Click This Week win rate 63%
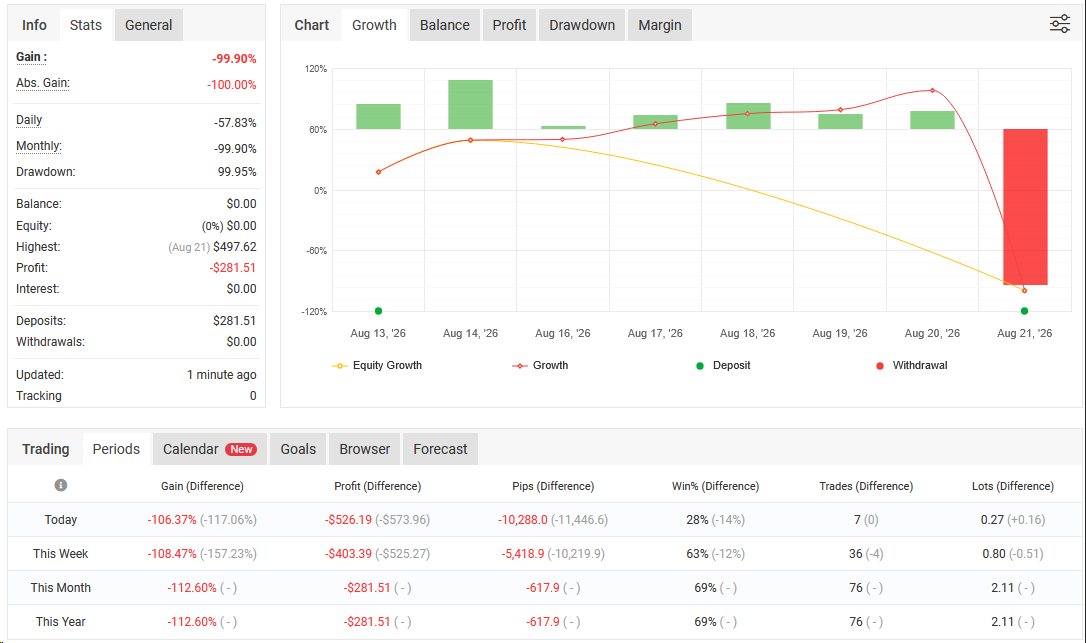1086x643 pixels. (x=697, y=554)
